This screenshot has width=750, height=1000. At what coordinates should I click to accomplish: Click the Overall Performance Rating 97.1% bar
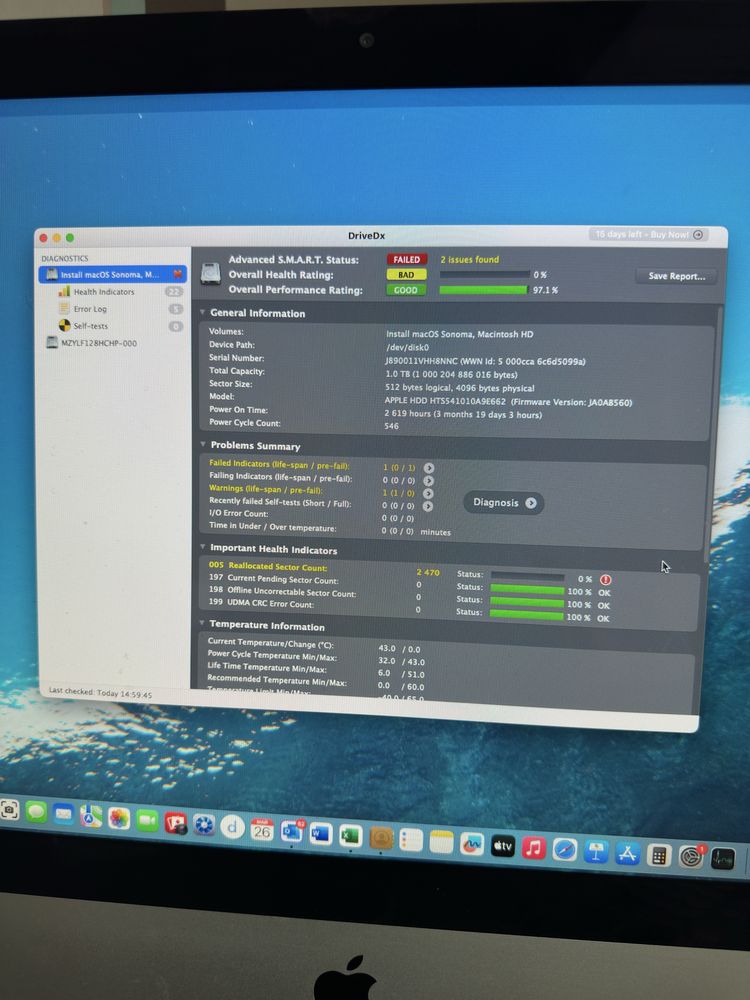(483, 290)
